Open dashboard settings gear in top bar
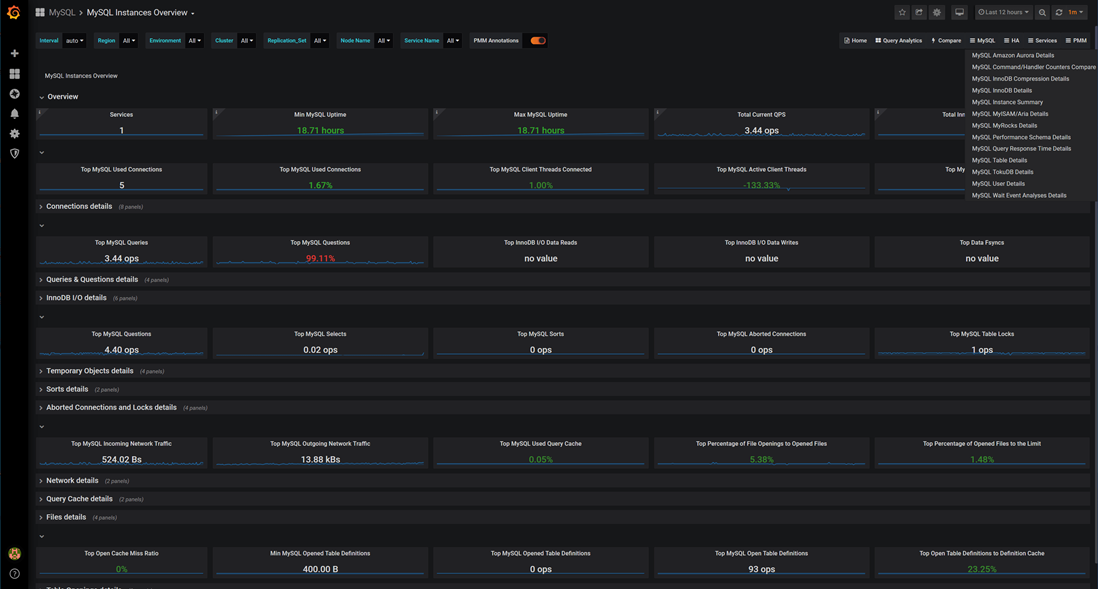The width and height of the screenshot is (1098, 589). [937, 13]
